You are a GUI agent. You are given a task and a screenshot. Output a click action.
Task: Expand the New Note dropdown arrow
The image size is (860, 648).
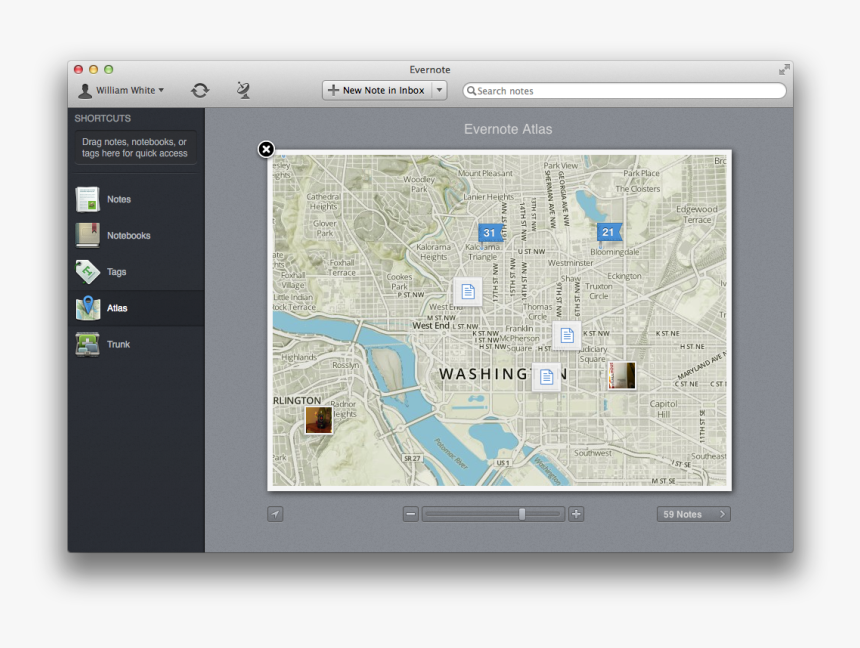(439, 90)
